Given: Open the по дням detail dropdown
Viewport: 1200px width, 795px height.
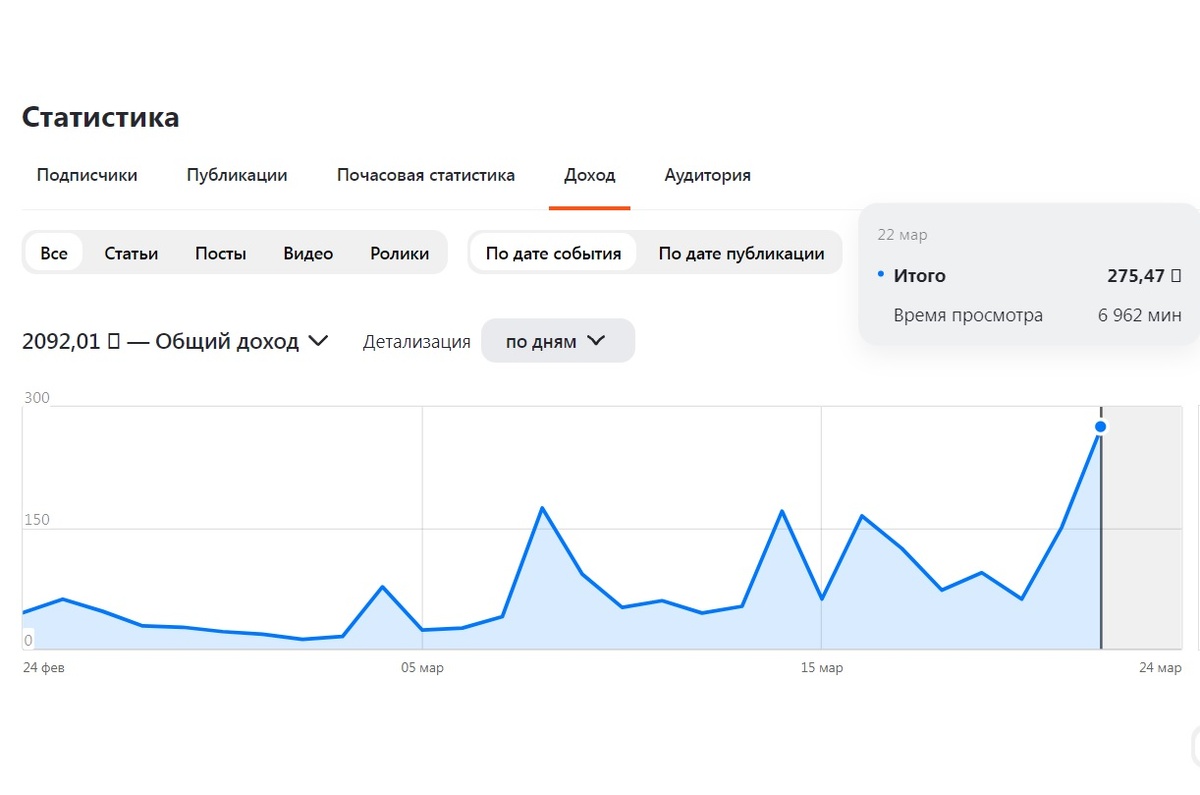Looking at the screenshot, I should [558, 341].
